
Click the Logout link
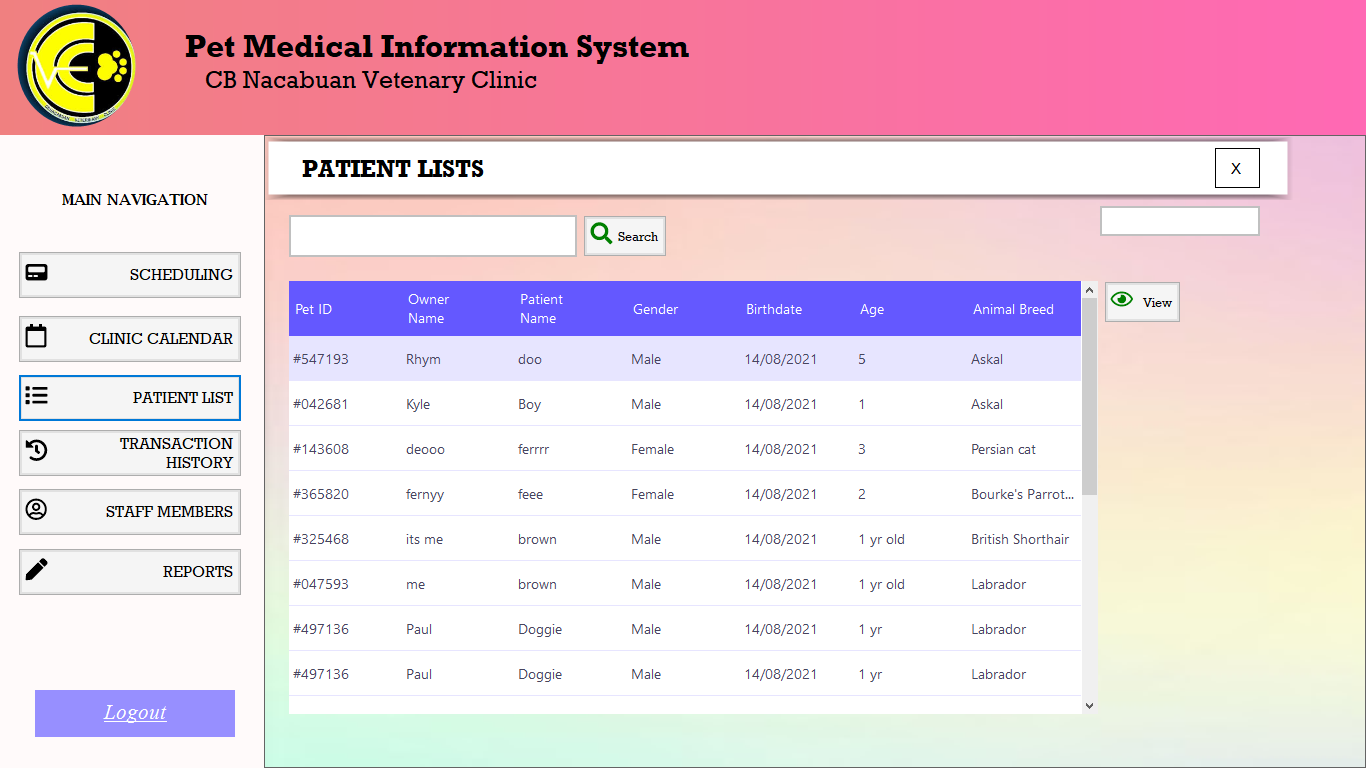point(135,713)
